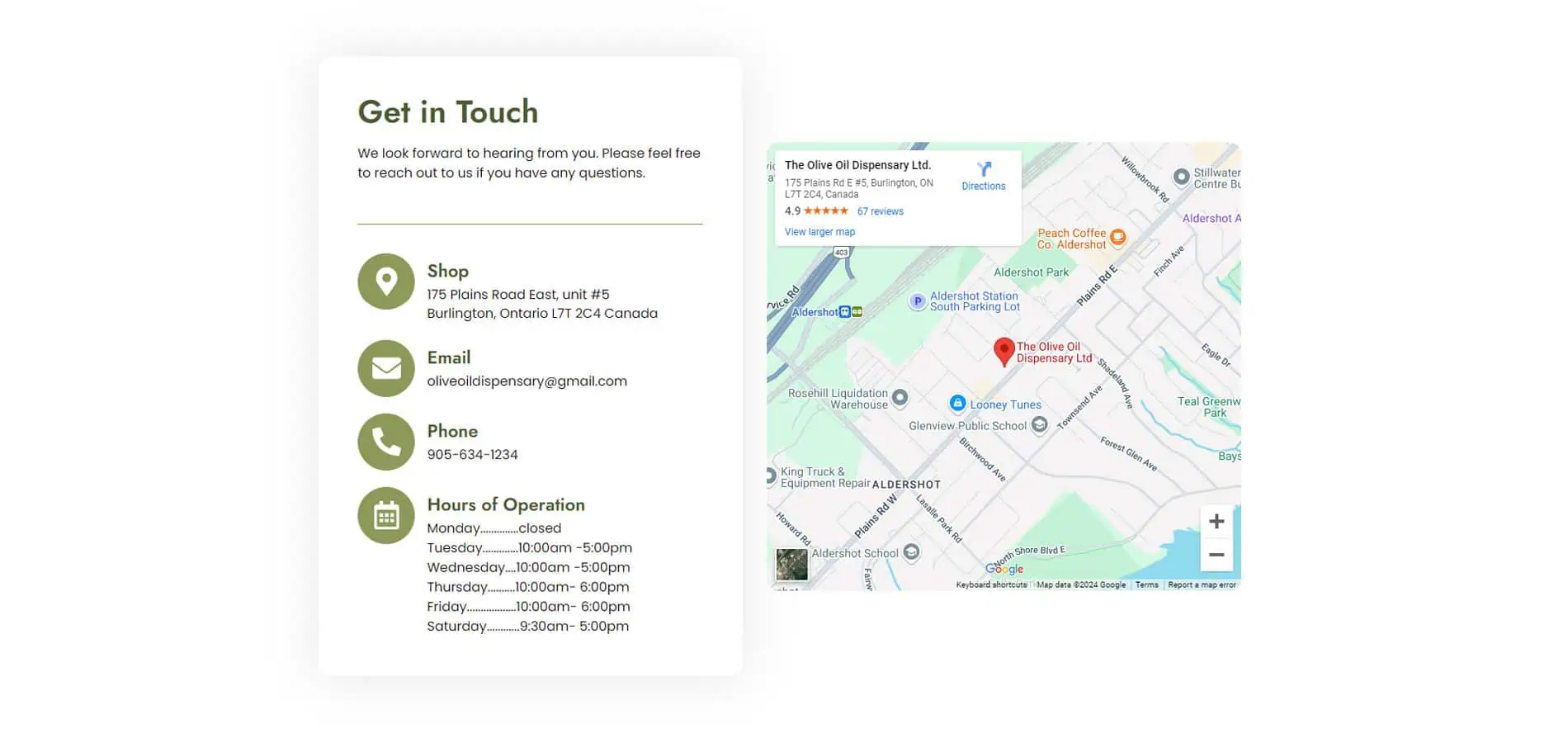Open the 67 reviews link

[880, 211]
